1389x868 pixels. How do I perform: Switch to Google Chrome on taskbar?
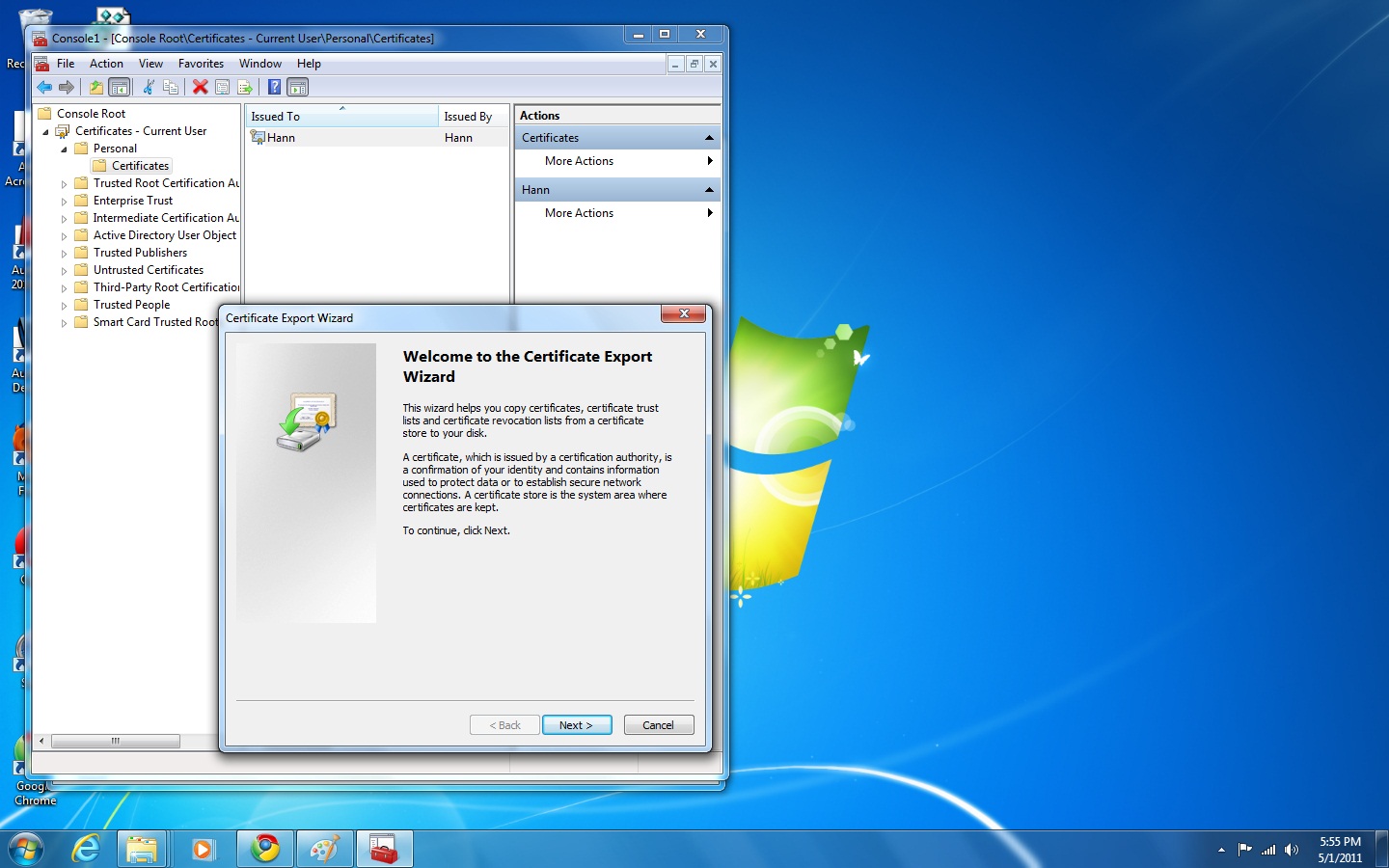tap(265, 849)
